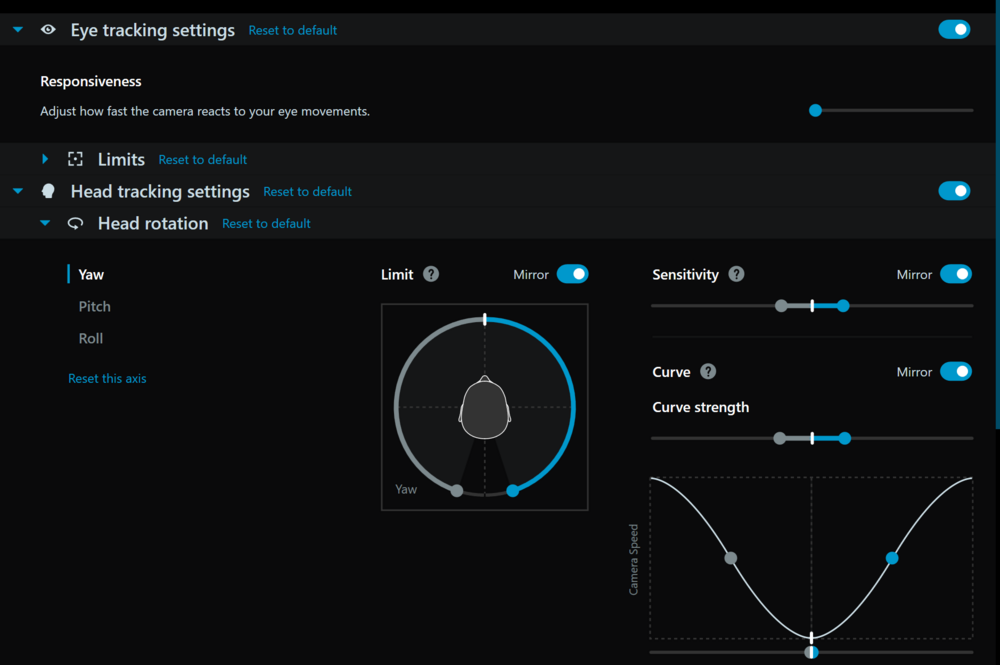Turn off the Head tracking settings toggle
Image resolution: width=1000 pixels, height=665 pixels.
tap(954, 191)
